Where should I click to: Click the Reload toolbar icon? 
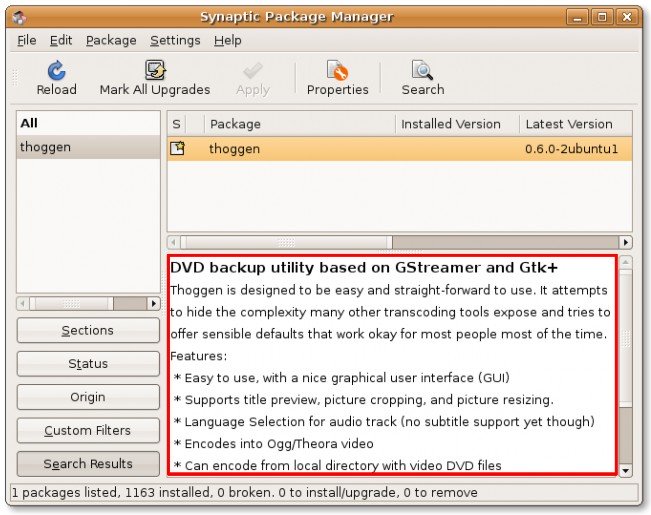tap(56, 71)
